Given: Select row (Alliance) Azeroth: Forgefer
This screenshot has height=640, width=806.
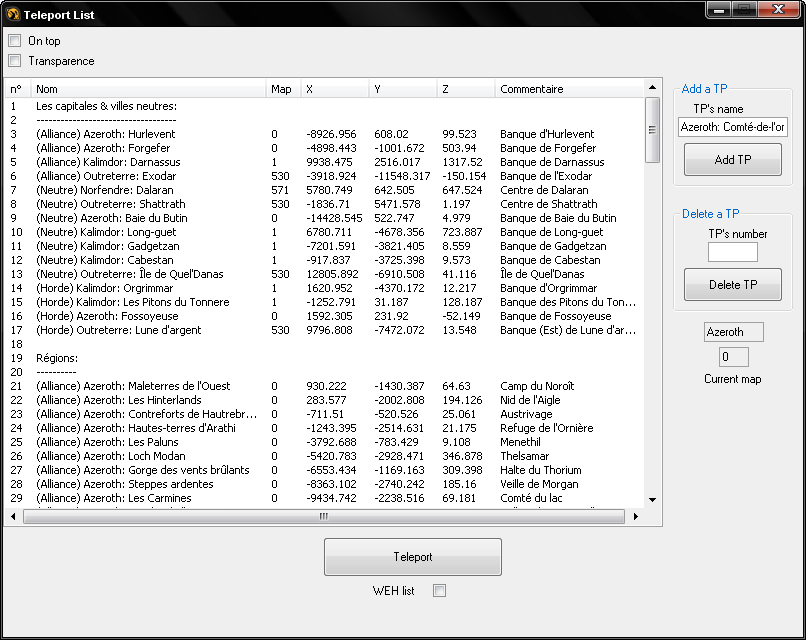Looking at the screenshot, I should [x=324, y=148].
